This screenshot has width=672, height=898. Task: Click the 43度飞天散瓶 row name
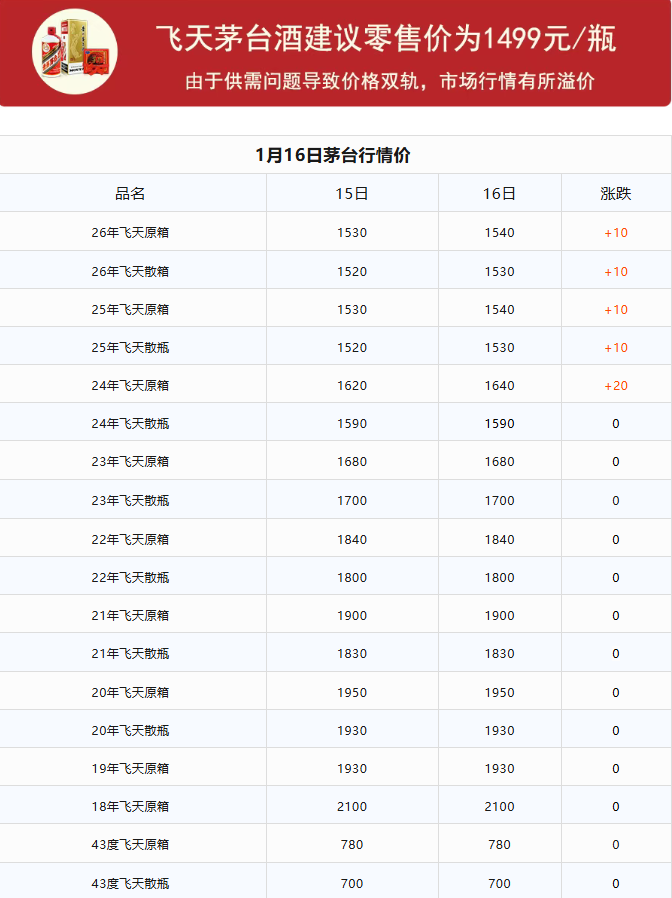point(130,883)
